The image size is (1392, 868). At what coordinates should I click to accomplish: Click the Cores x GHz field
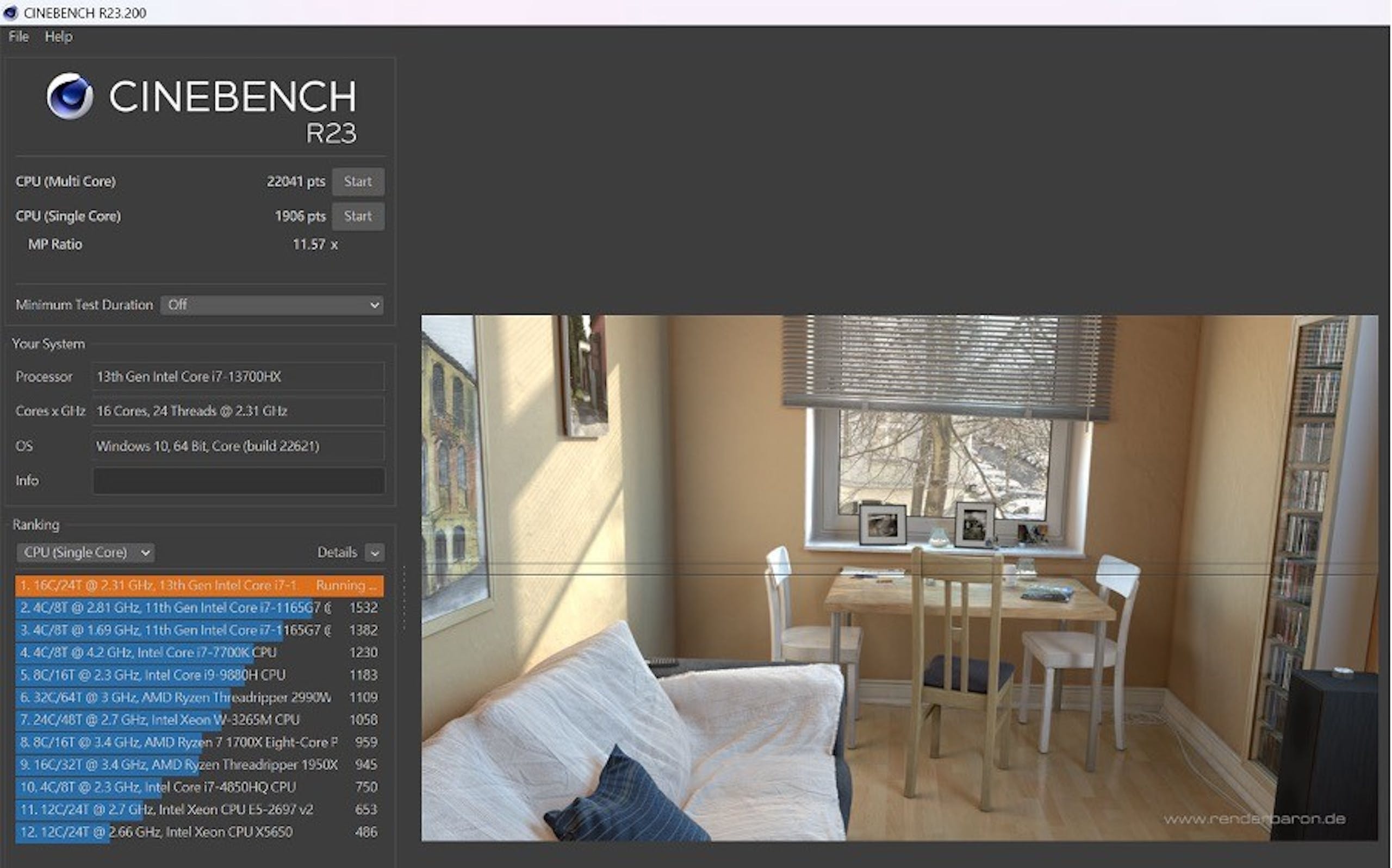pyautogui.click(x=238, y=411)
